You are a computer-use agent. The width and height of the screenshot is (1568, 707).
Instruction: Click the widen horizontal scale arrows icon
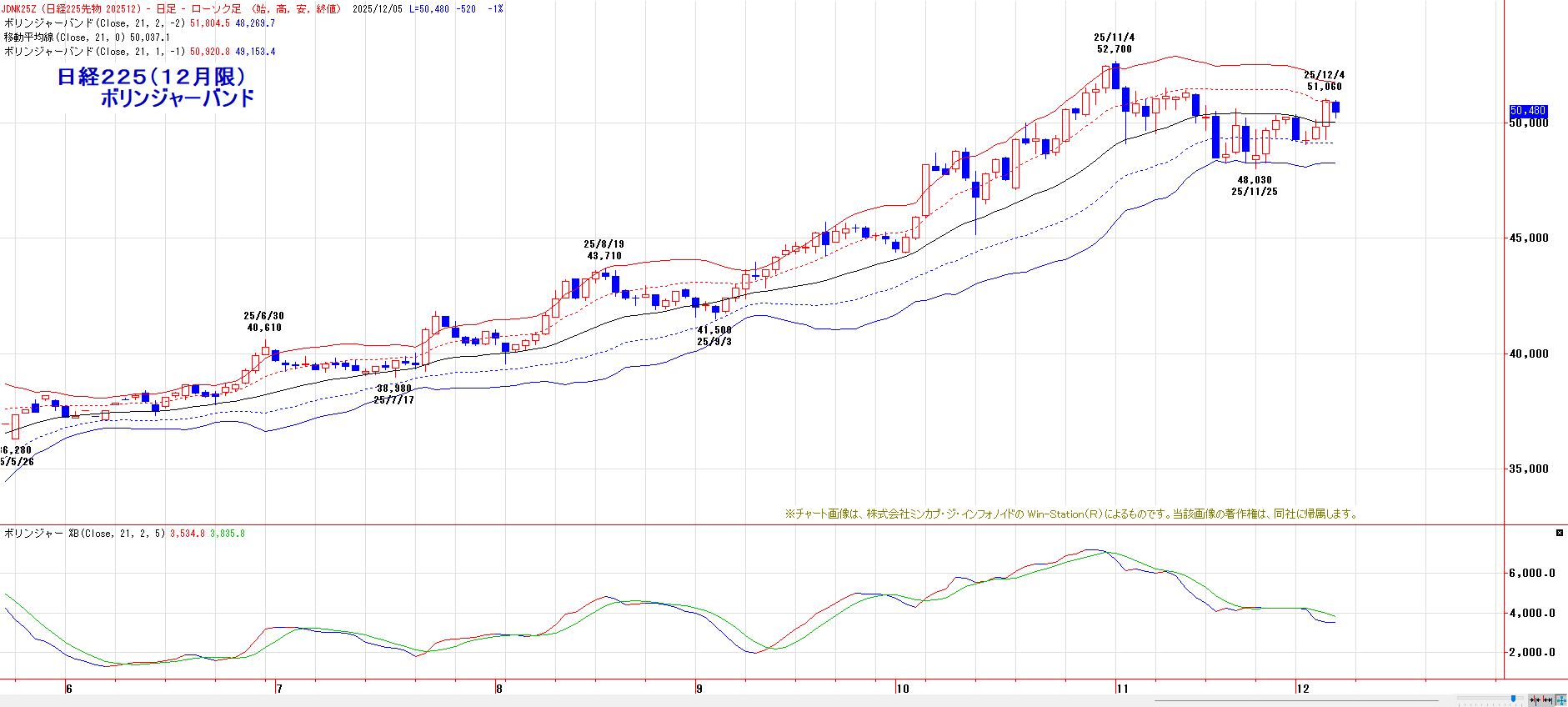point(1549,699)
